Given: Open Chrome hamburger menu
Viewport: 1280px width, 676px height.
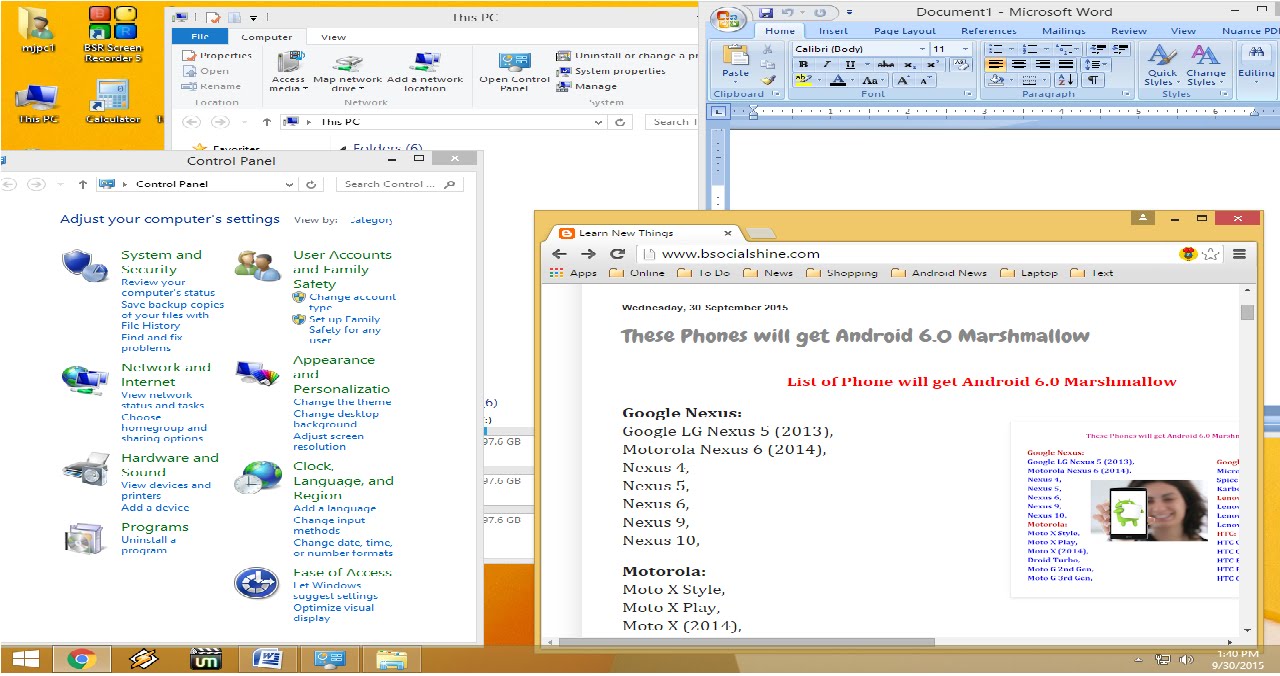Looking at the screenshot, I should [x=1240, y=254].
